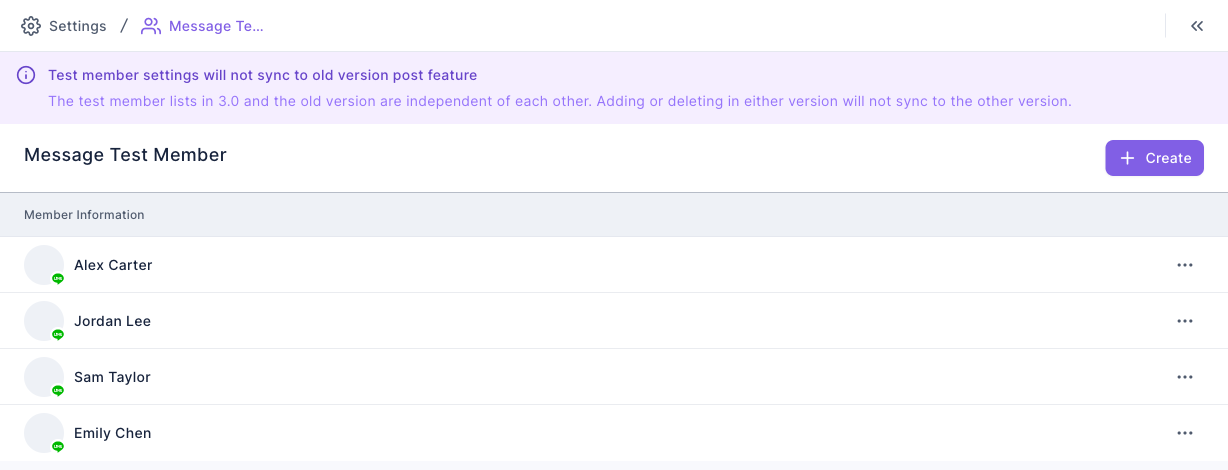
Task: Click Sam Taylor's avatar
Action: tap(44, 377)
